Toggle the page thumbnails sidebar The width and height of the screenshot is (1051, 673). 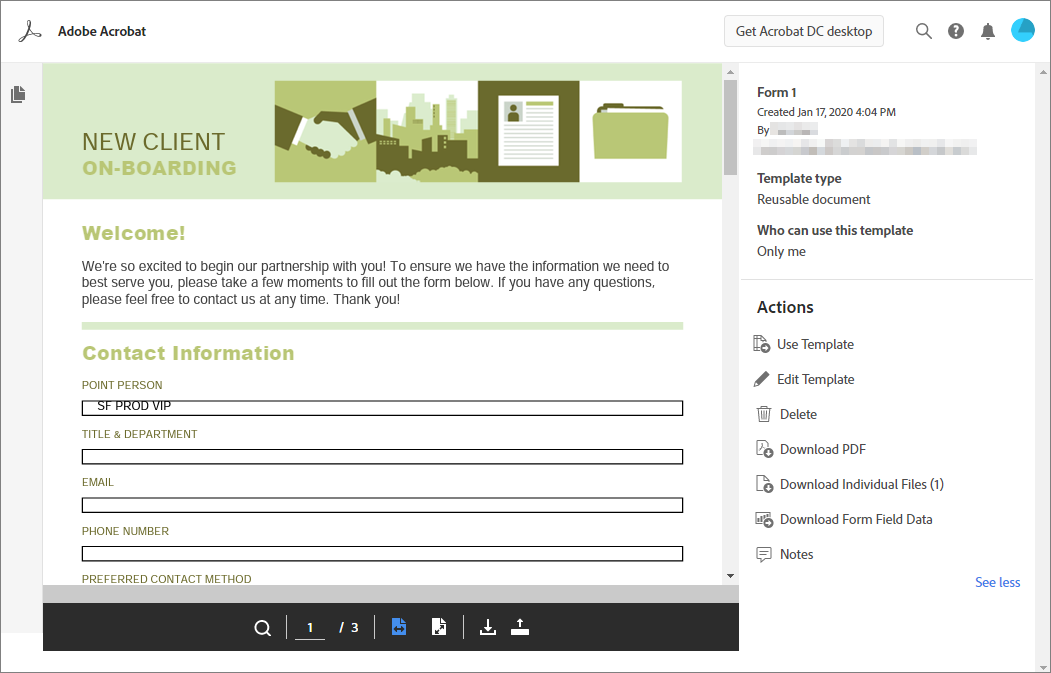(x=17, y=93)
